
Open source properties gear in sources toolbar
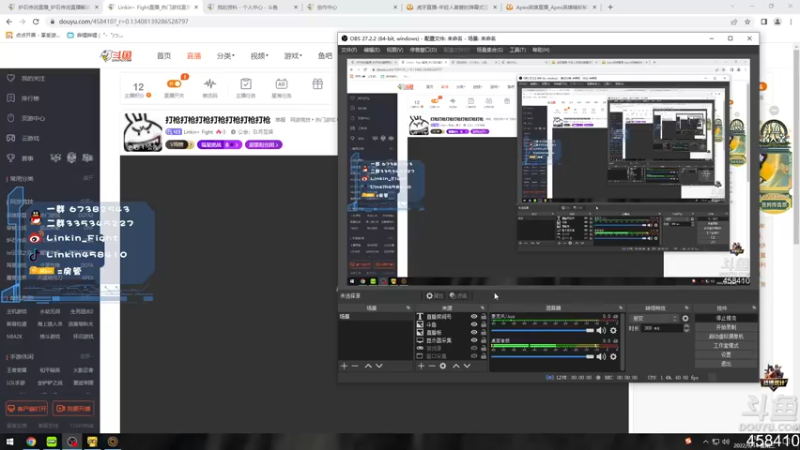pos(443,366)
